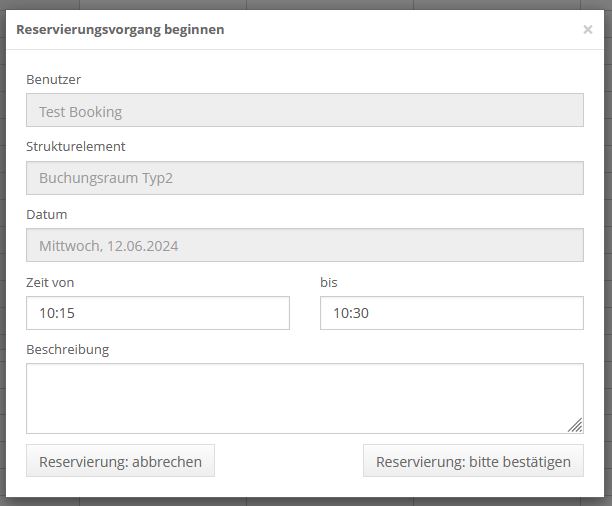Click the Benutzer field showing Test Booking
Viewport: 612px width, 506px height.
[x=304, y=111]
